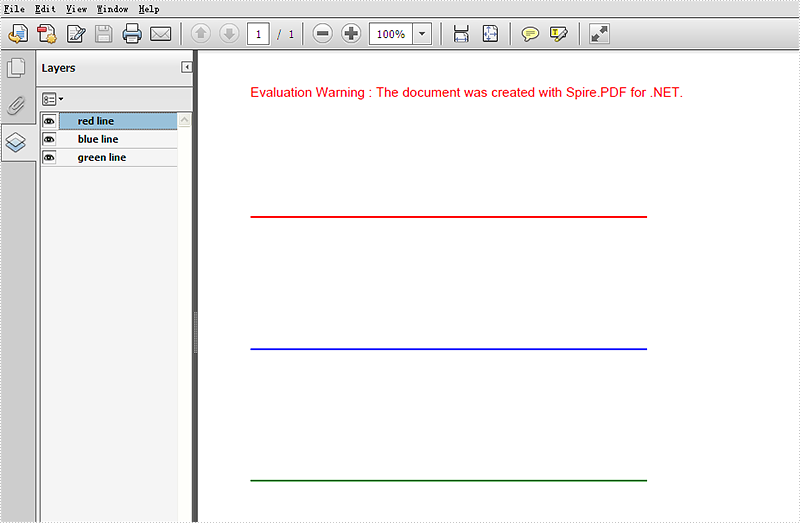Click the open file toolbar icon

pyautogui.click(x=18, y=34)
